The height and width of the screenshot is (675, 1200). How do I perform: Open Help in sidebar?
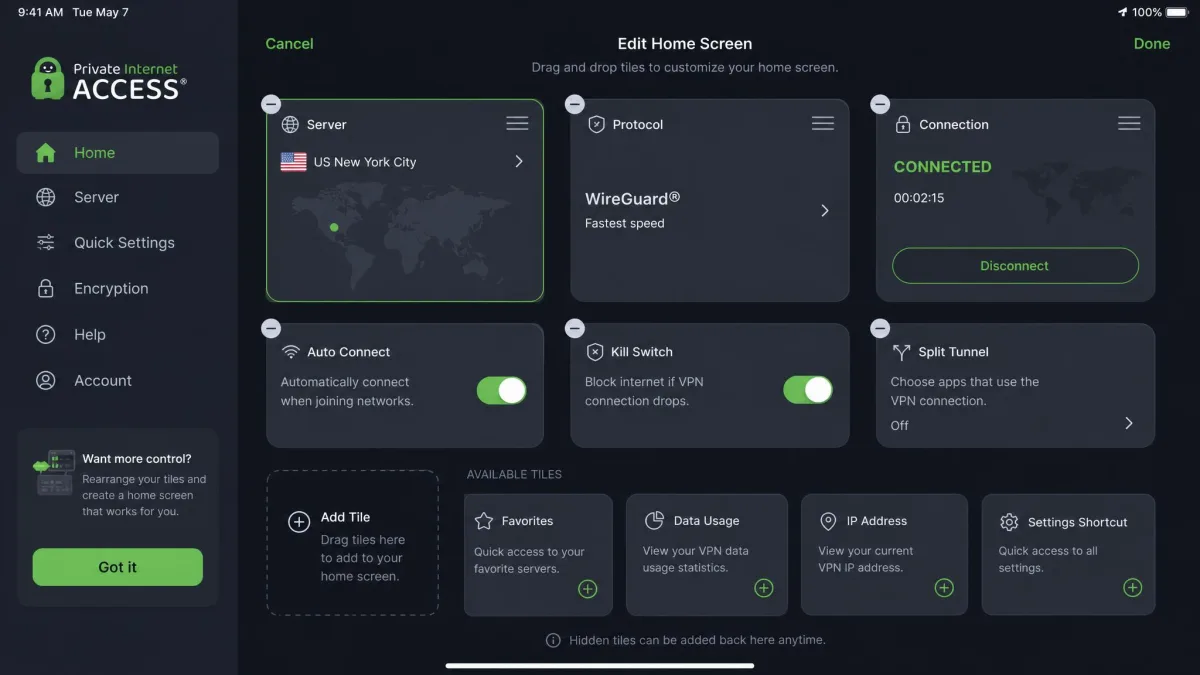pos(118,334)
